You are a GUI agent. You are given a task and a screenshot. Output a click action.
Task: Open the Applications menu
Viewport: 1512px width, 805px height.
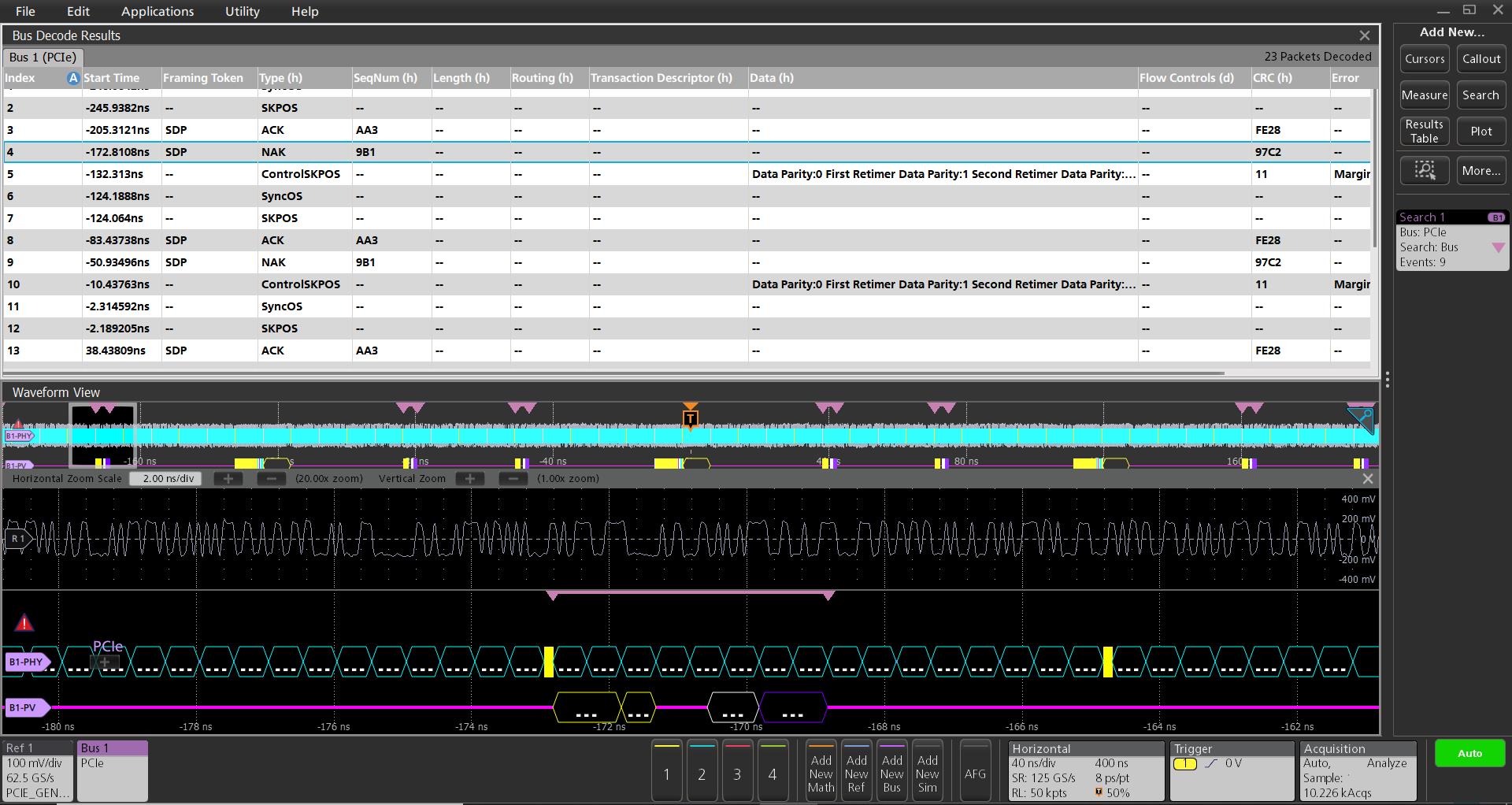157,11
